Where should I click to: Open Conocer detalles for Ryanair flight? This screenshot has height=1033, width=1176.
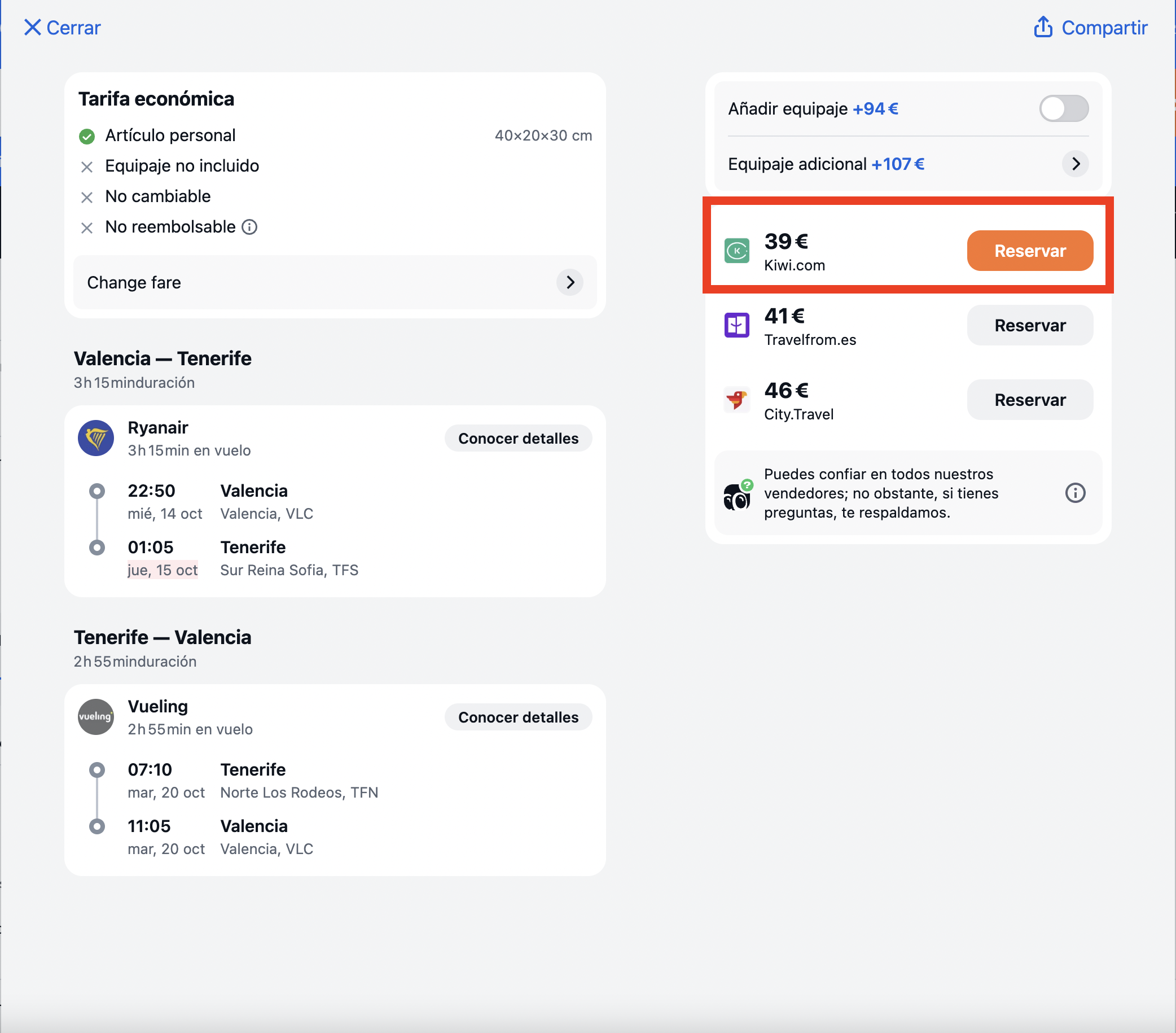click(x=518, y=438)
